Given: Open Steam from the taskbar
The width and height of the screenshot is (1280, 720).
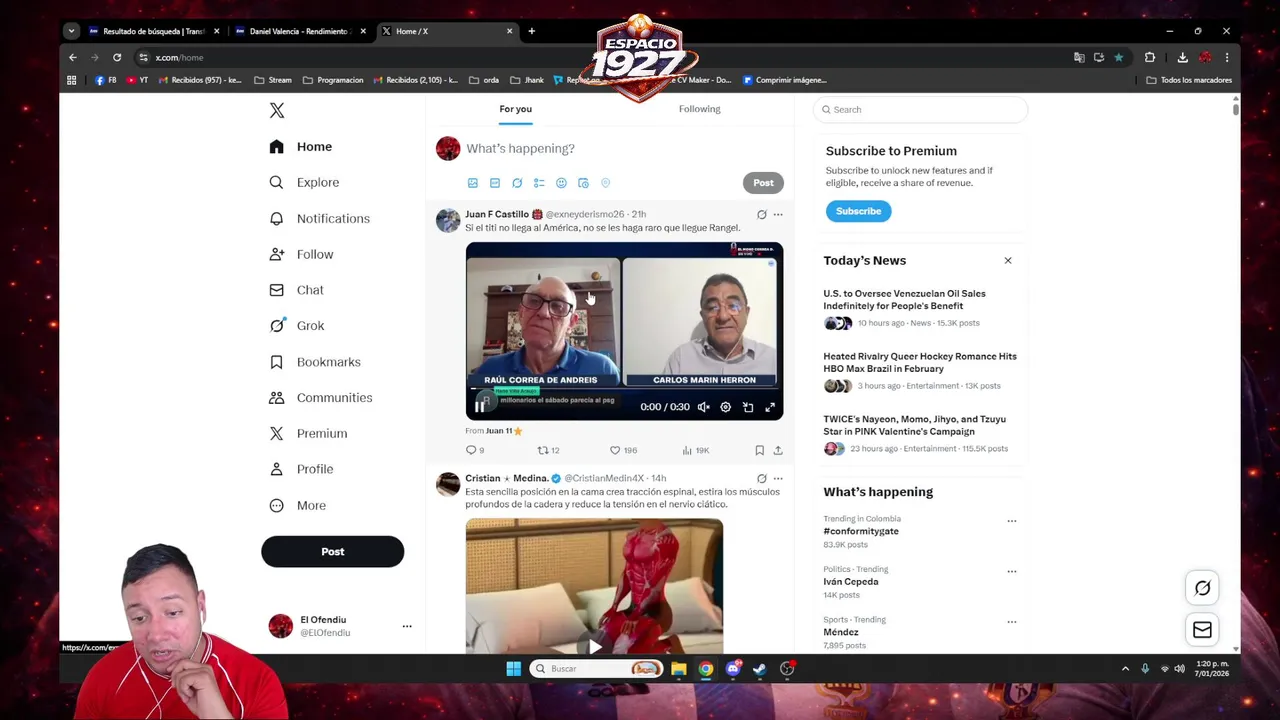Looking at the screenshot, I should point(759,669).
